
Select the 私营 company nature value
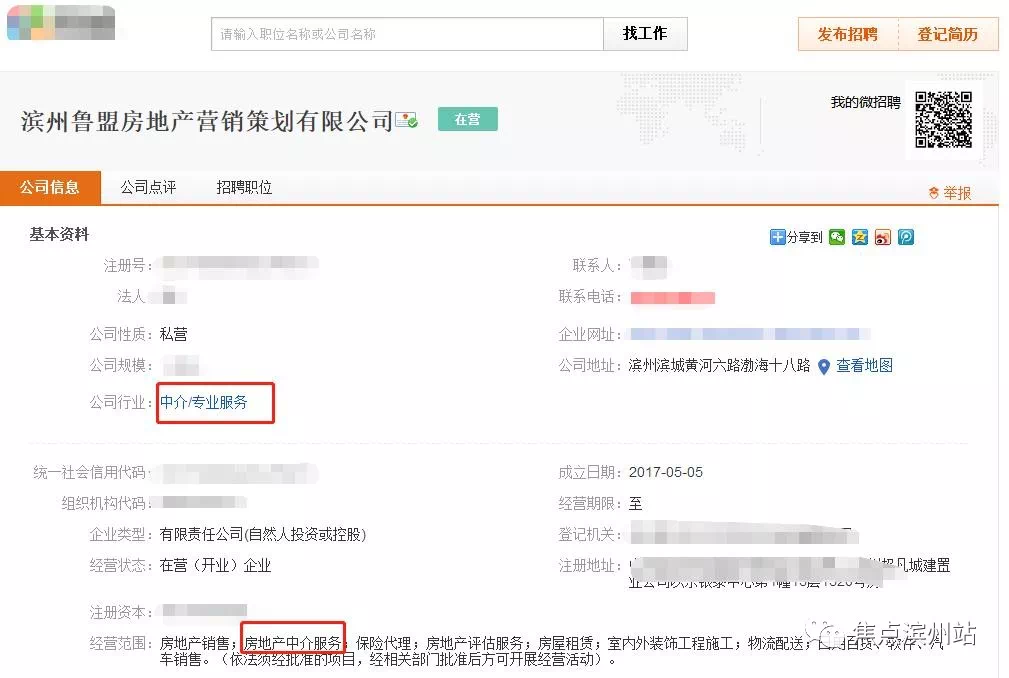point(173,334)
